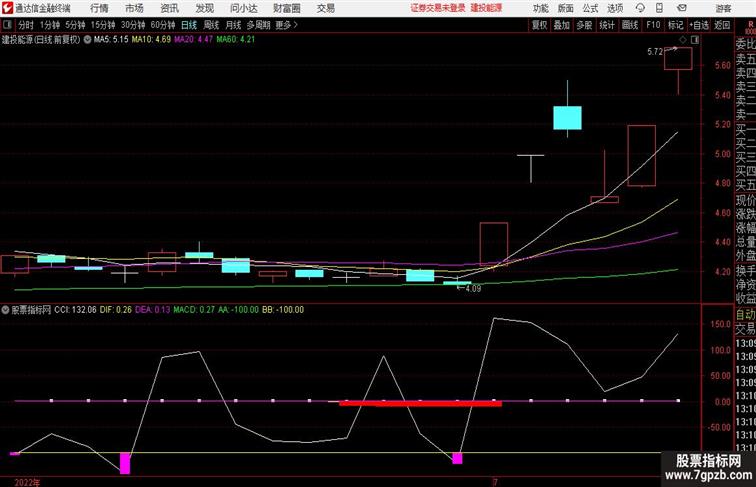Viewport: 756px width, 487px height.
Task: Click 标记 mark button
Action: point(675,25)
